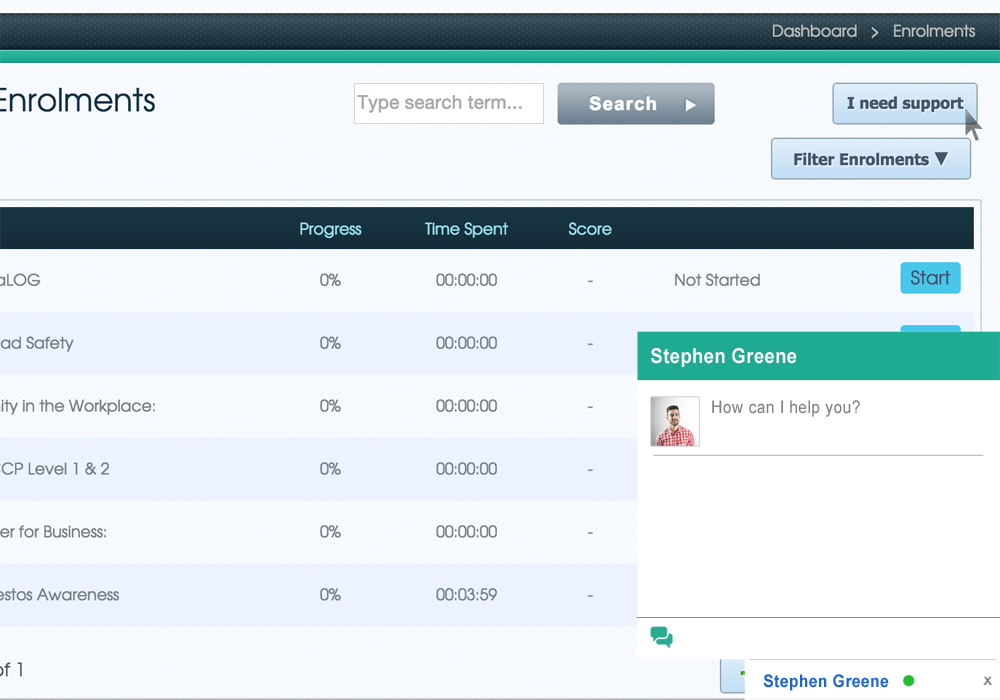Go to Dashboard via breadcrumb
The image size is (1000, 700).
(814, 31)
